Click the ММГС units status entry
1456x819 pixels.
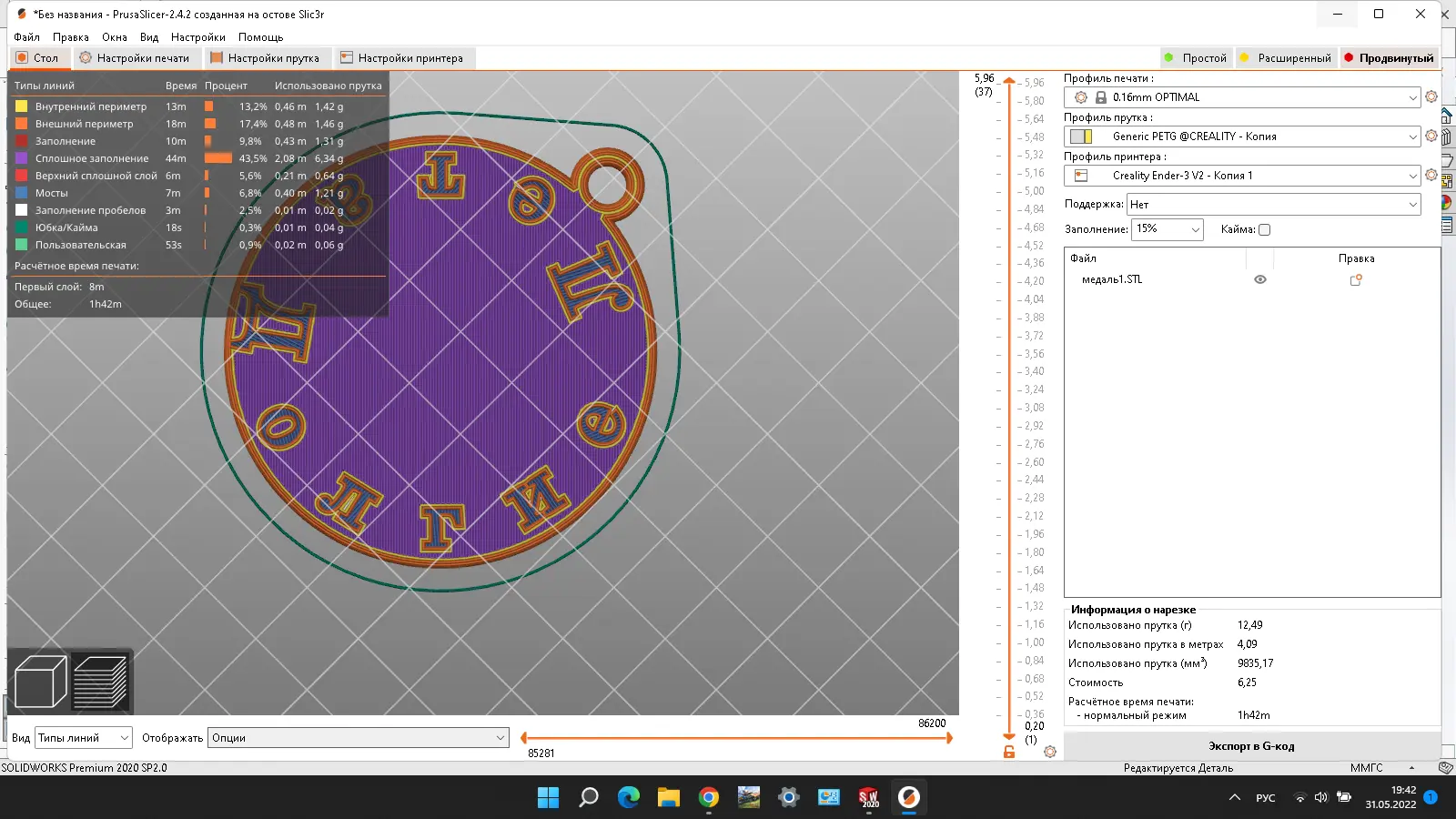pyautogui.click(x=1366, y=768)
